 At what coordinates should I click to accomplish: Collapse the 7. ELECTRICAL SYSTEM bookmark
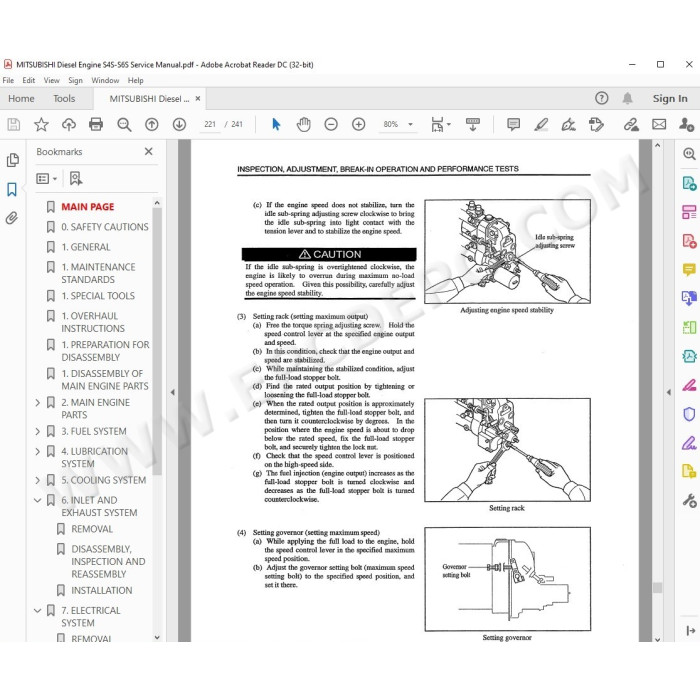click(38, 610)
